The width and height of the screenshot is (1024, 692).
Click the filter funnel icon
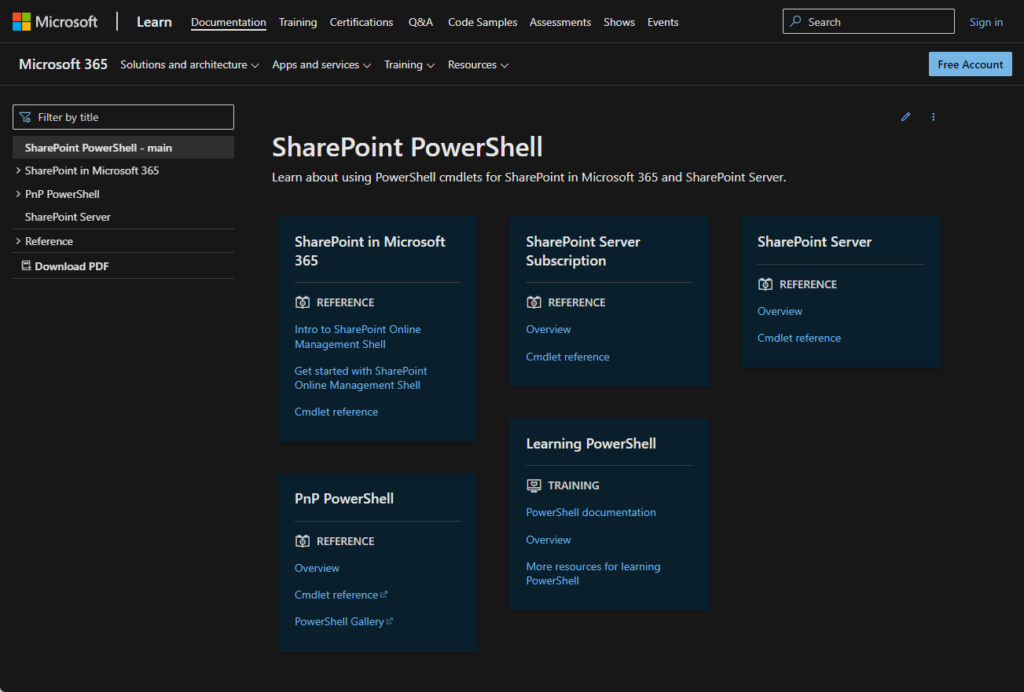[x=25, y=118]
